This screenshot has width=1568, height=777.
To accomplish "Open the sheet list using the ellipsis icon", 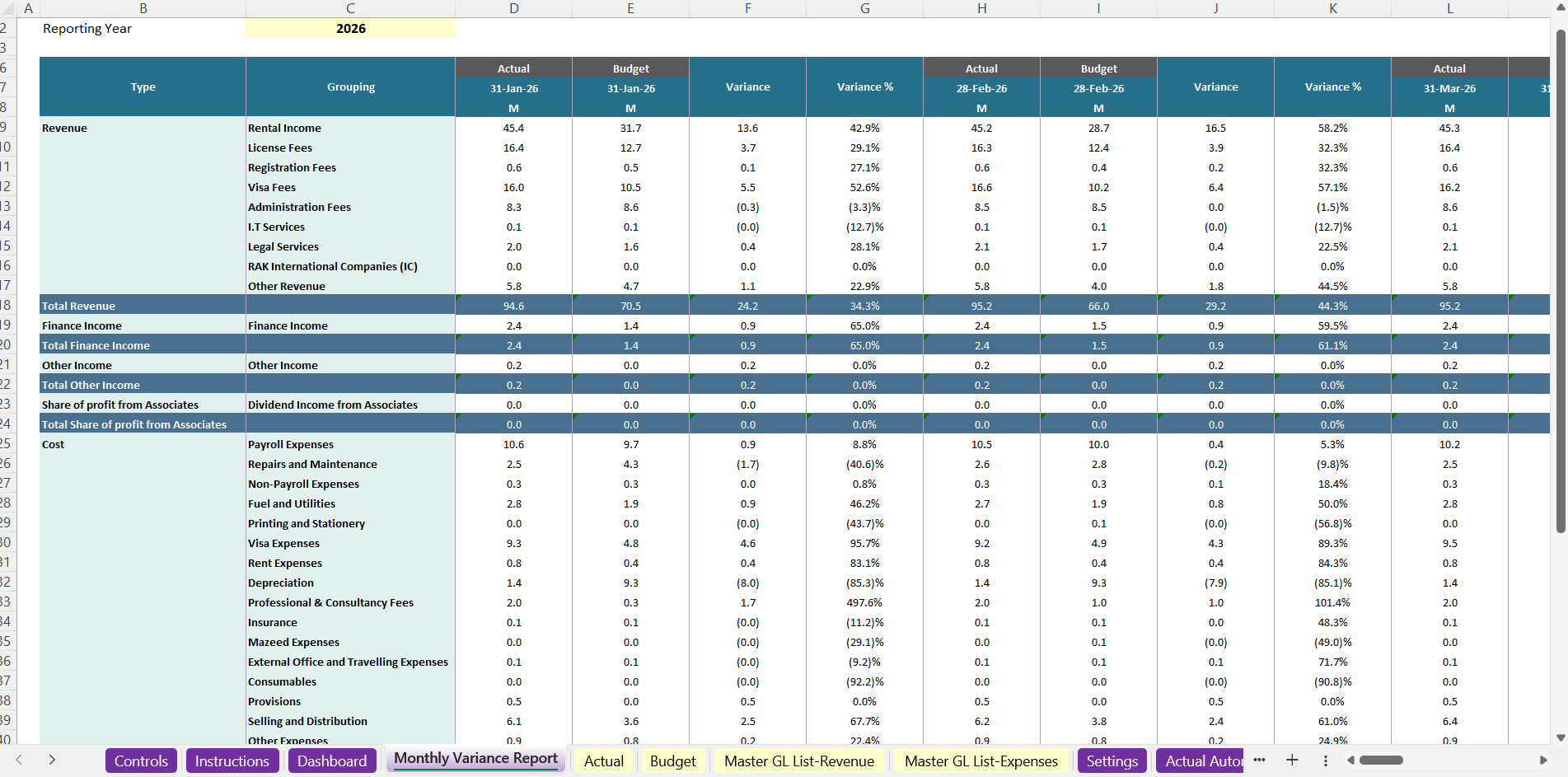I will click(1259, 761).
